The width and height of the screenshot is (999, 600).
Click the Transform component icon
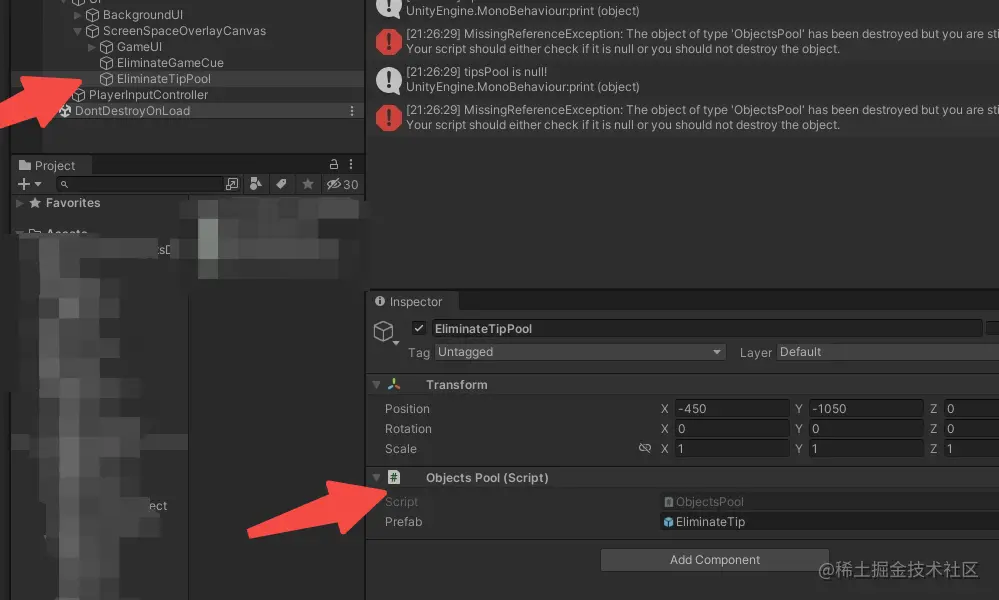pos(394,384)
